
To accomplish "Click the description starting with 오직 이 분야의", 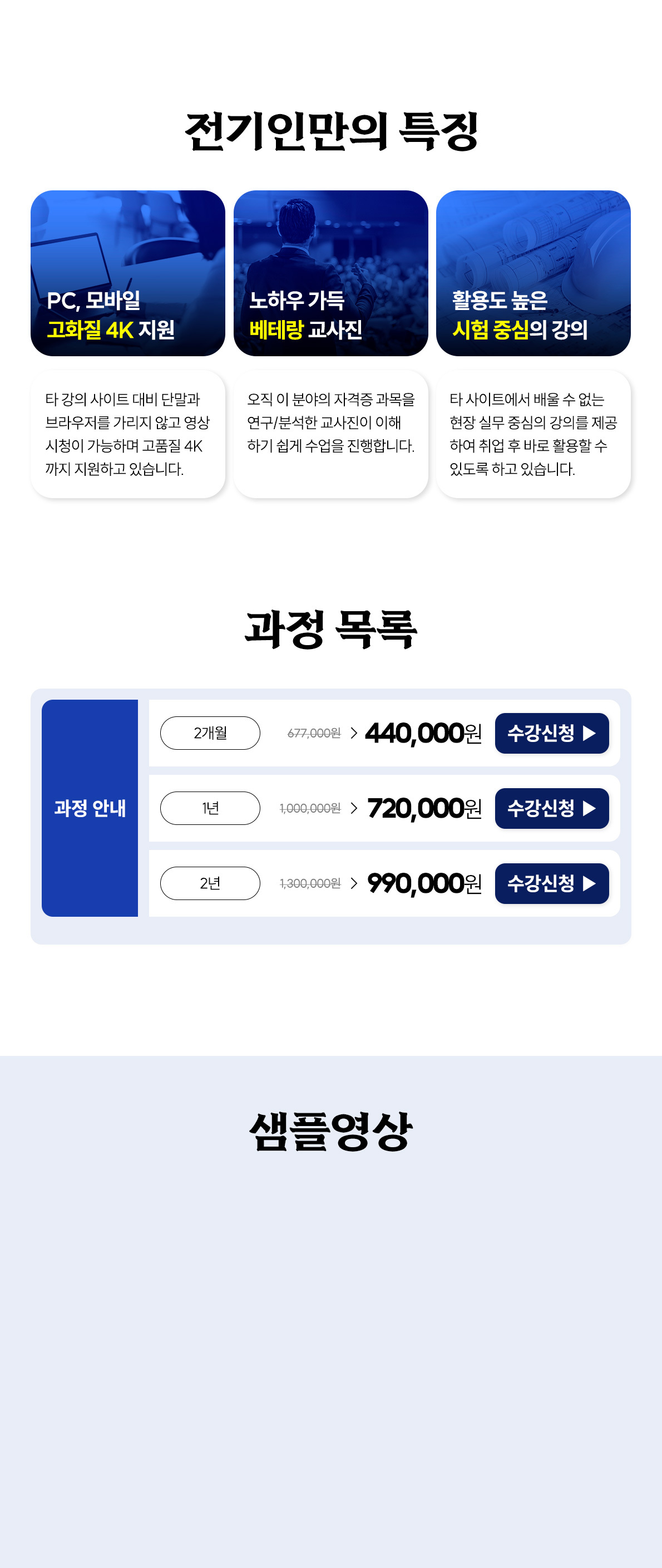I will click(330, 423).
